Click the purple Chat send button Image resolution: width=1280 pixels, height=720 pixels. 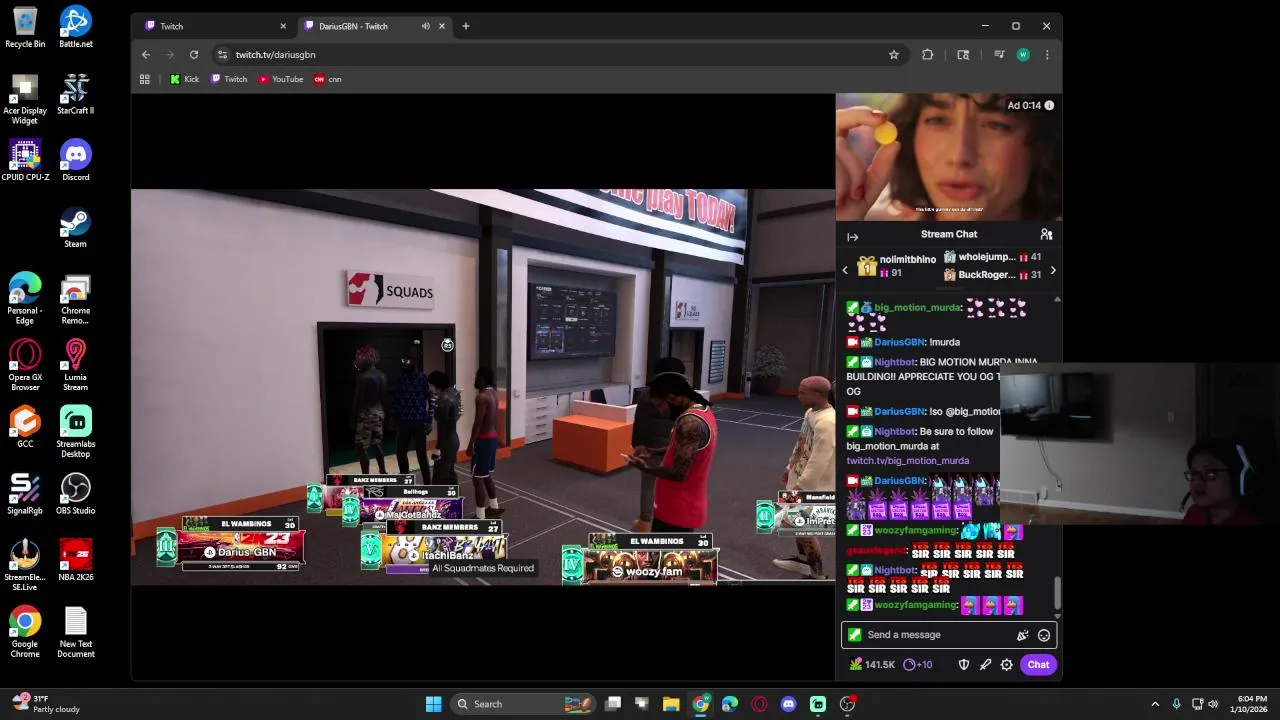1038,665
